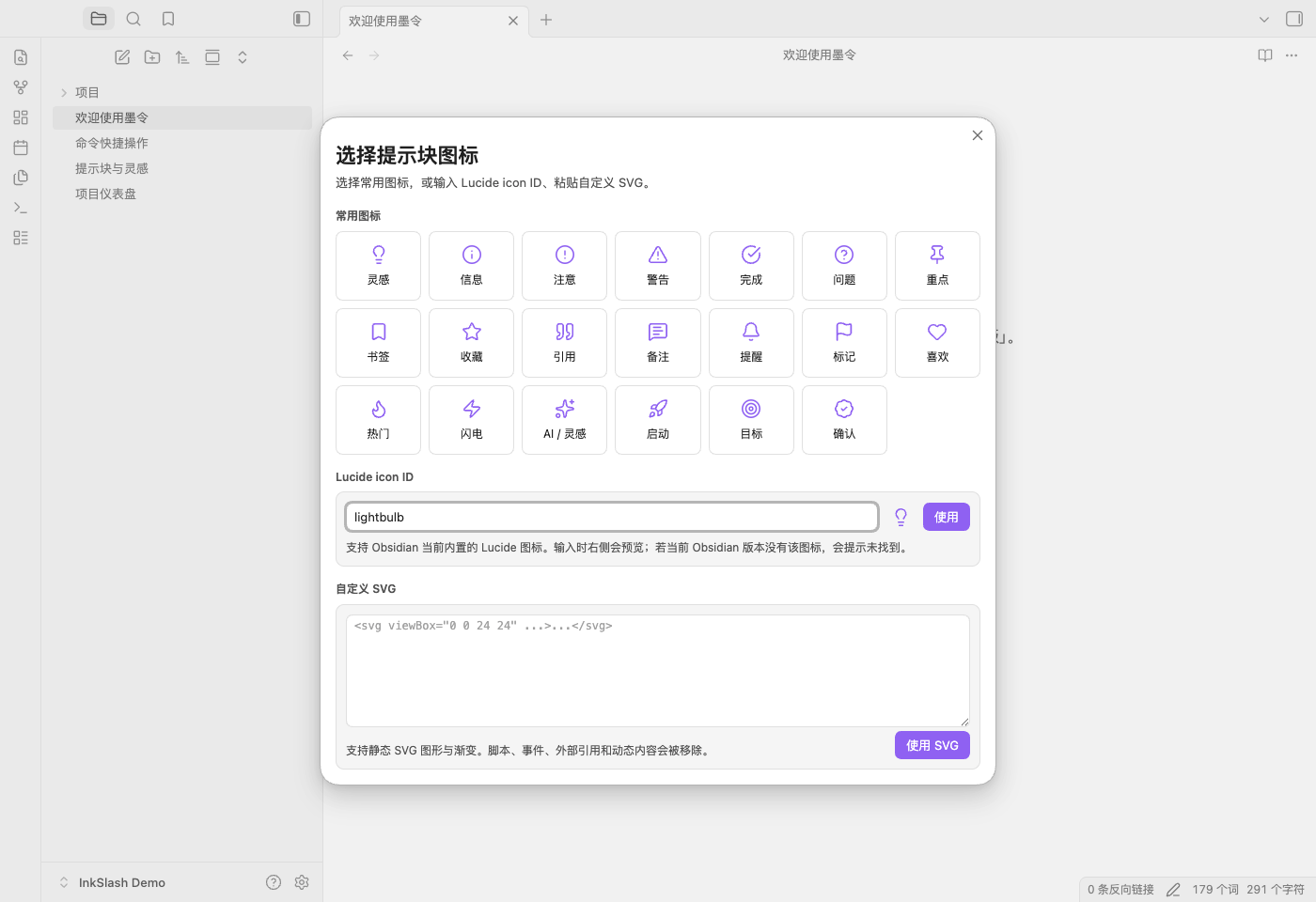Choose the 喜欢 heart icon tile
The width and height of the screenshot is (1316, 902).
point(937,343)
